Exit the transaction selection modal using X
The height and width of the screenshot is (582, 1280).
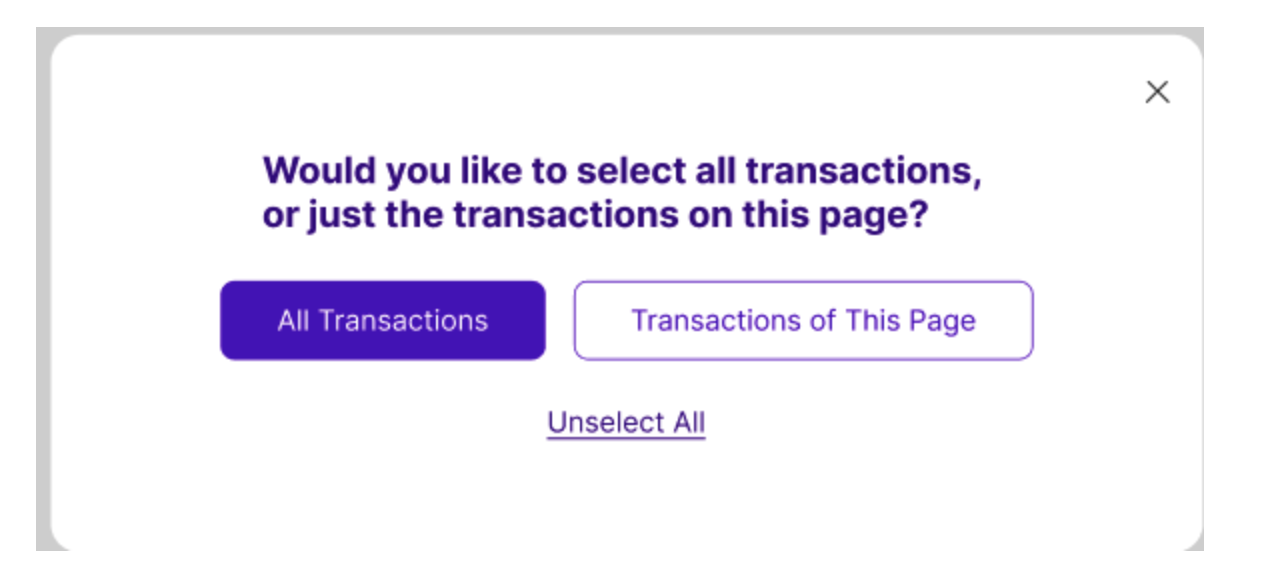tap(1157, 92)
